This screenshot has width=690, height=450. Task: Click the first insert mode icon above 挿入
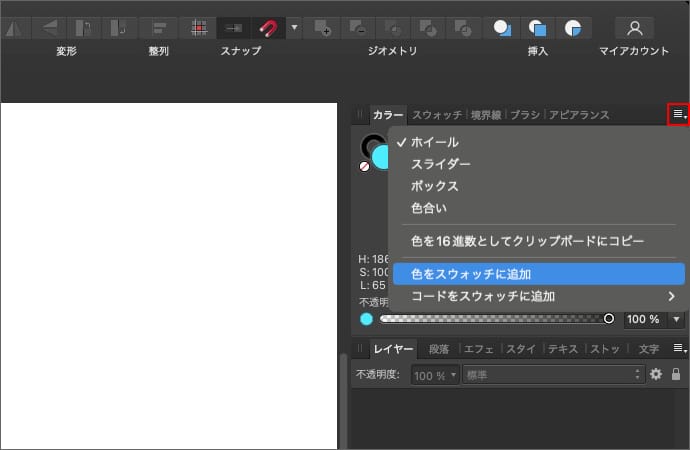point(503,27)
